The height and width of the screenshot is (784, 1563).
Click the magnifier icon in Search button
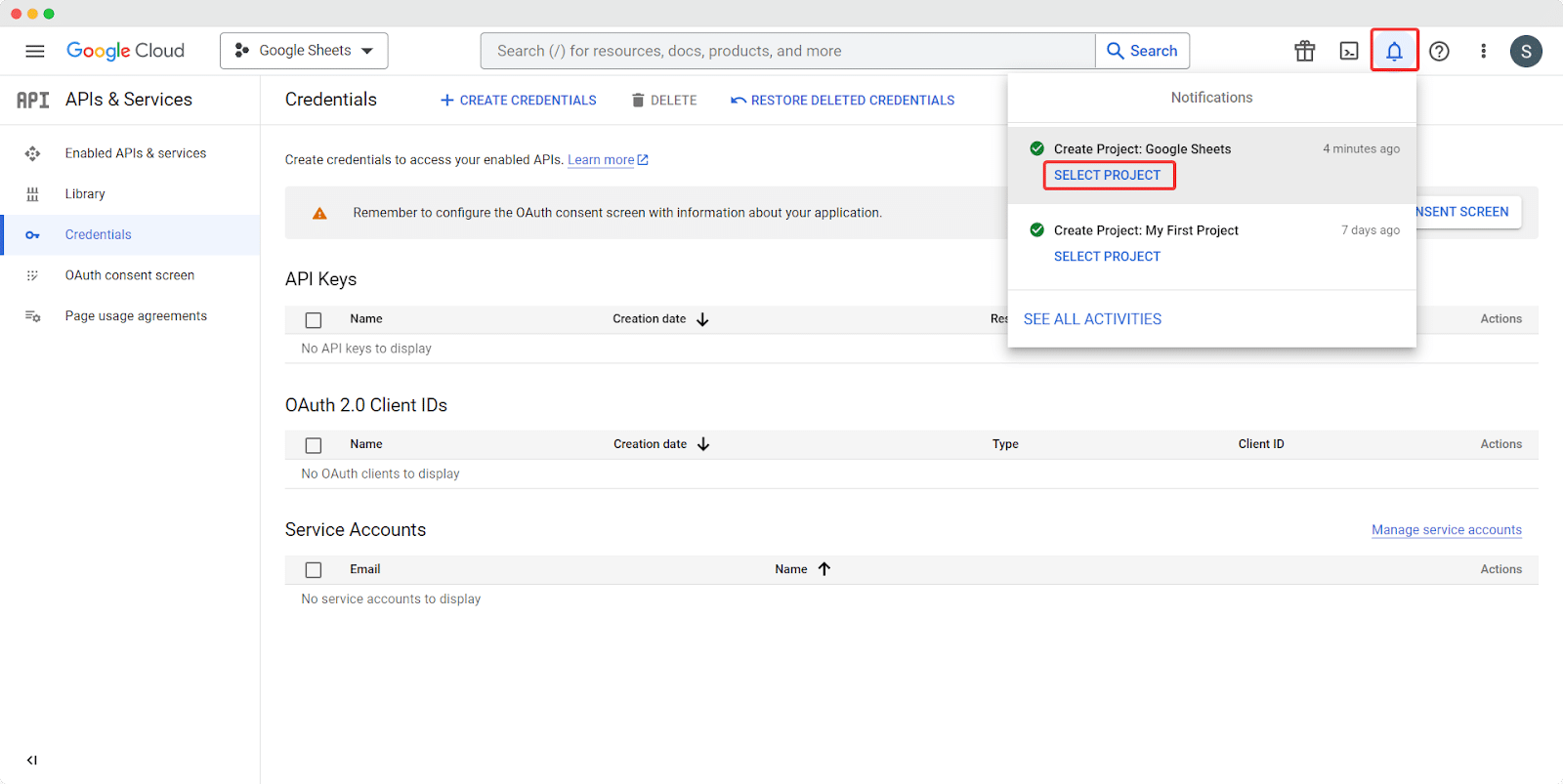(1115, 51)
